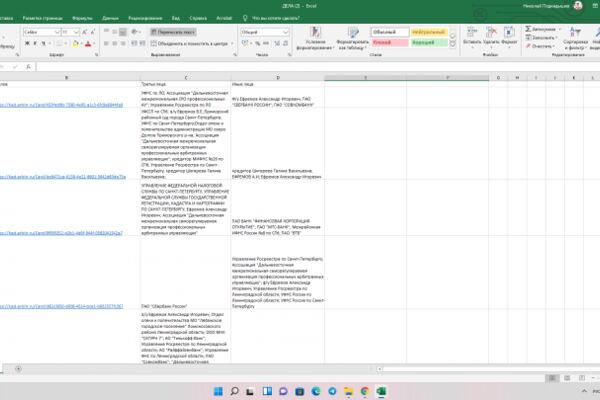Apply percent style format
The height and width of the screenshot is (400, 600).
tap(258, 44)
